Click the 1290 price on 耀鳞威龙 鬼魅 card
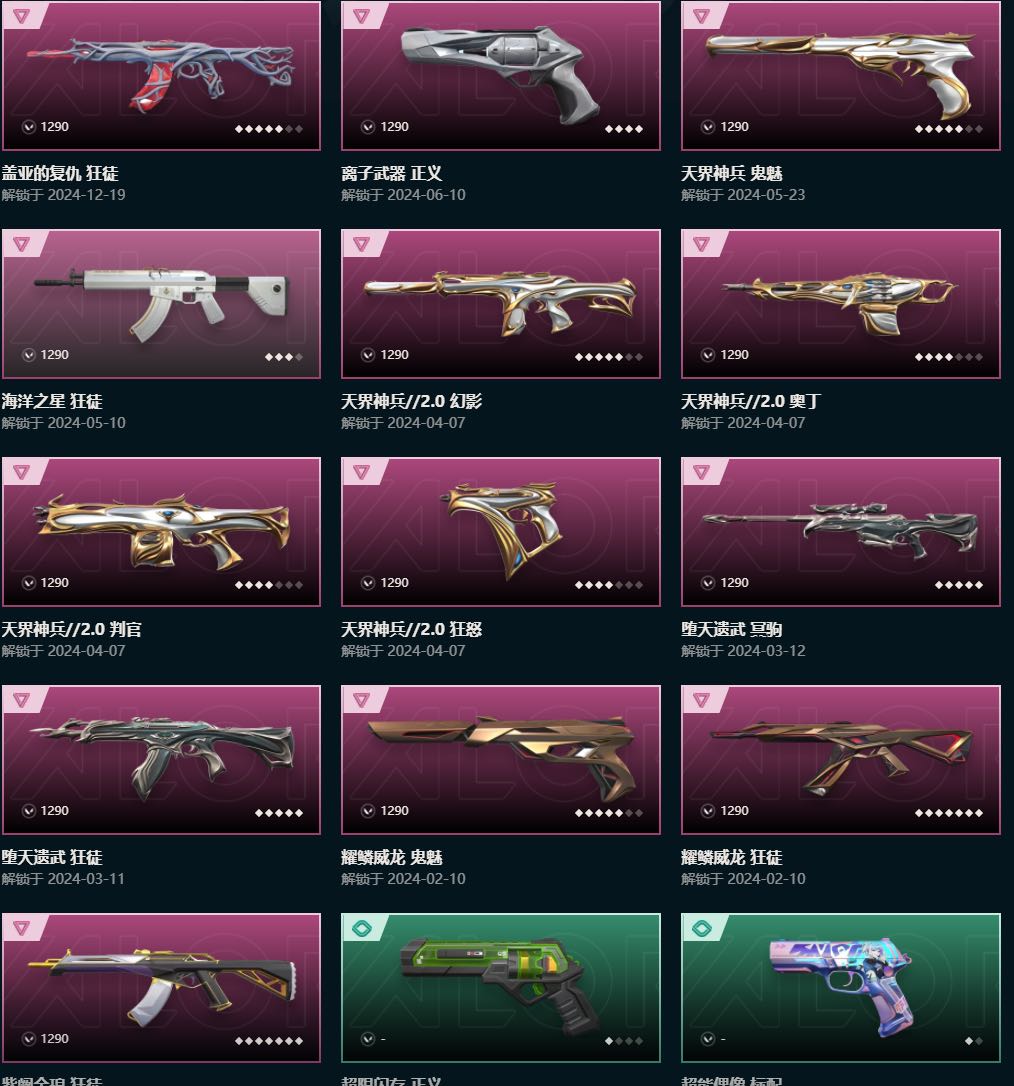This screenshot has width=1014, height=1086. coord(394,810)
